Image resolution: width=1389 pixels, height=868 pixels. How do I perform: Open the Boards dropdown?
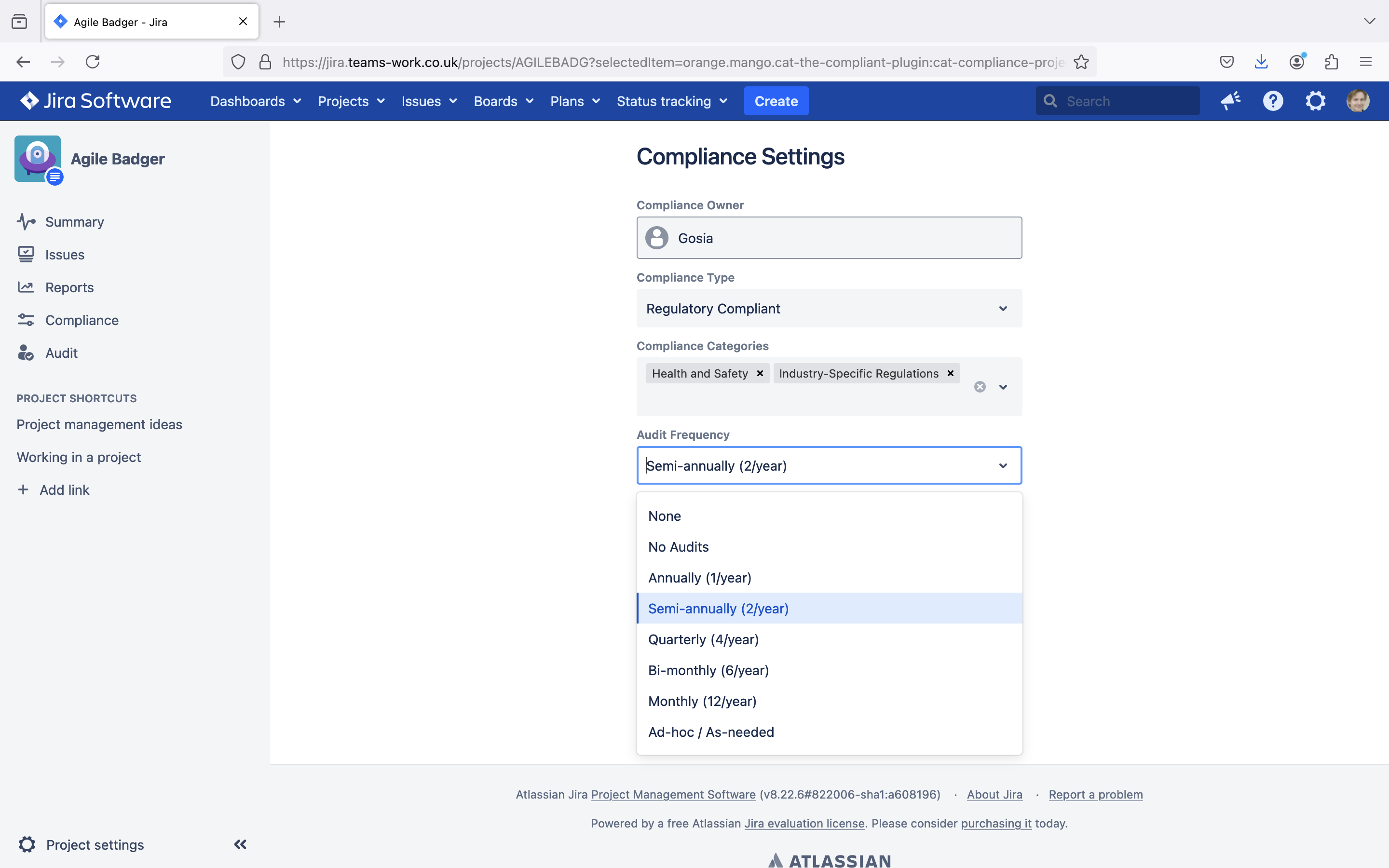click(504, 101)
